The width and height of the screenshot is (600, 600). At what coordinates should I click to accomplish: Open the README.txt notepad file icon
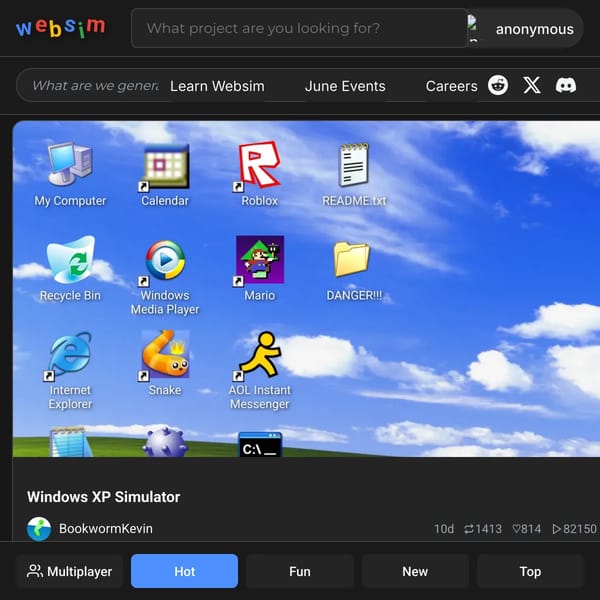(x=354, y=165)
